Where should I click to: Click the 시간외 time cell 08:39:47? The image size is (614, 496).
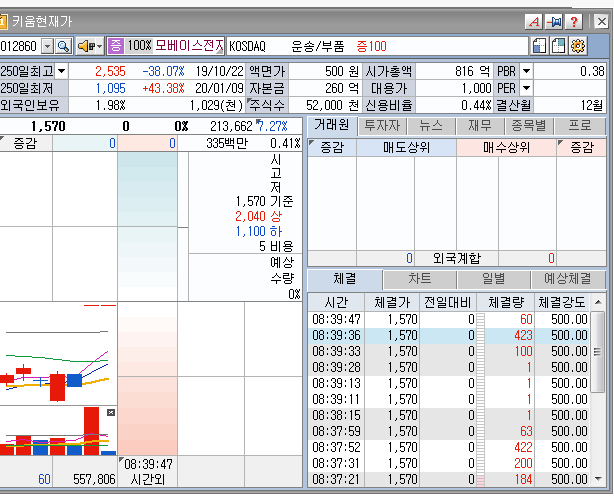(x=148, y=464)
